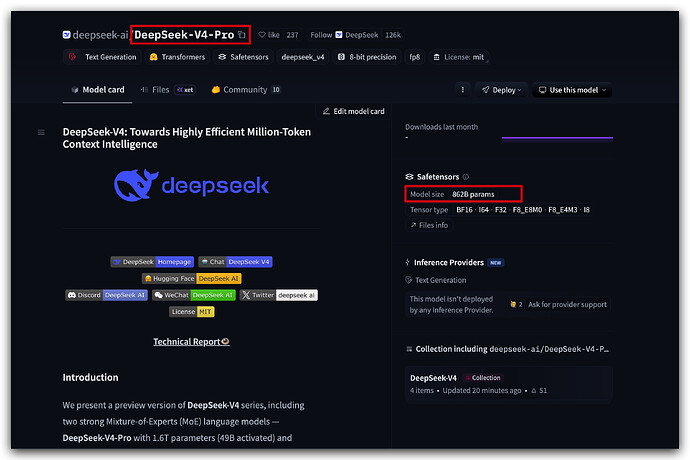Open the Hugging Face DeepSeek AI badge
The image size is (690, 460).
[x=192, y=279]
